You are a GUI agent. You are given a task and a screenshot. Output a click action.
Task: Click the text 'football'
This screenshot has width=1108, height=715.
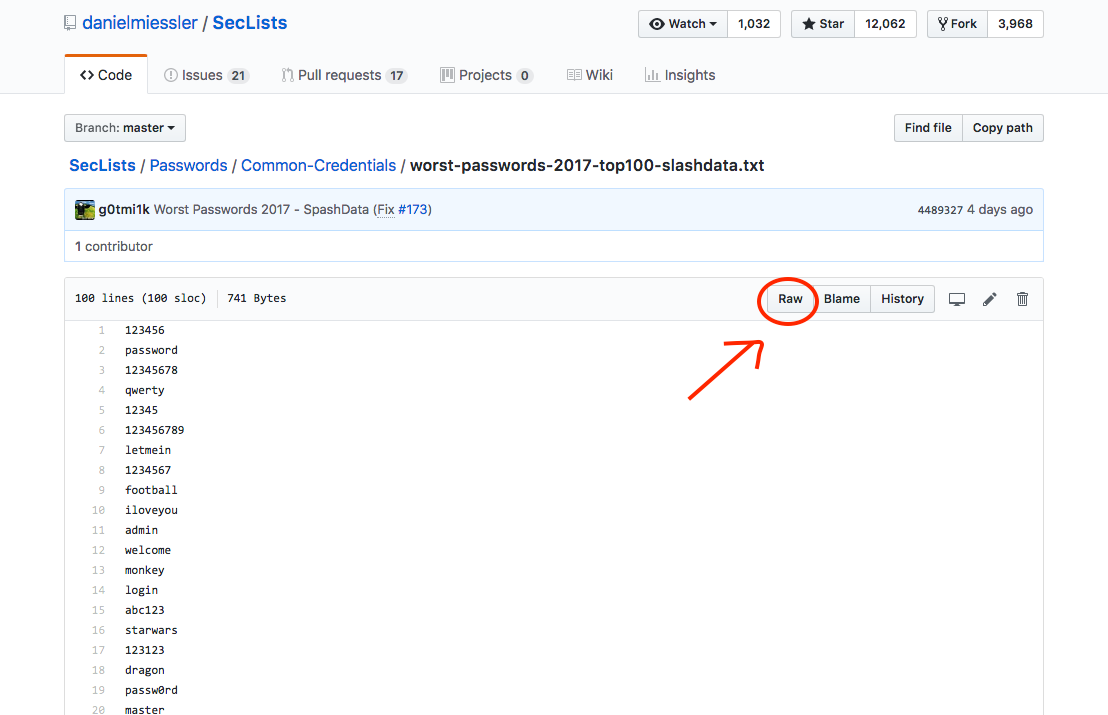[x=151, y=490]
